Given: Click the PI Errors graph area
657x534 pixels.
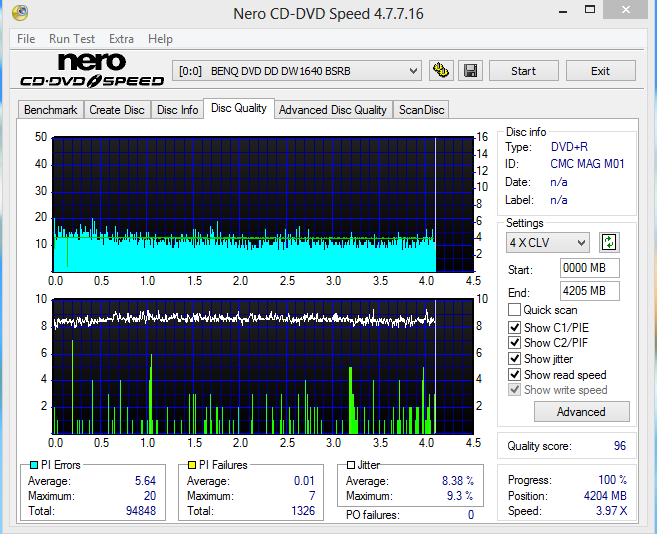Looking at the screenshot, I should click(x=263, y=204).
